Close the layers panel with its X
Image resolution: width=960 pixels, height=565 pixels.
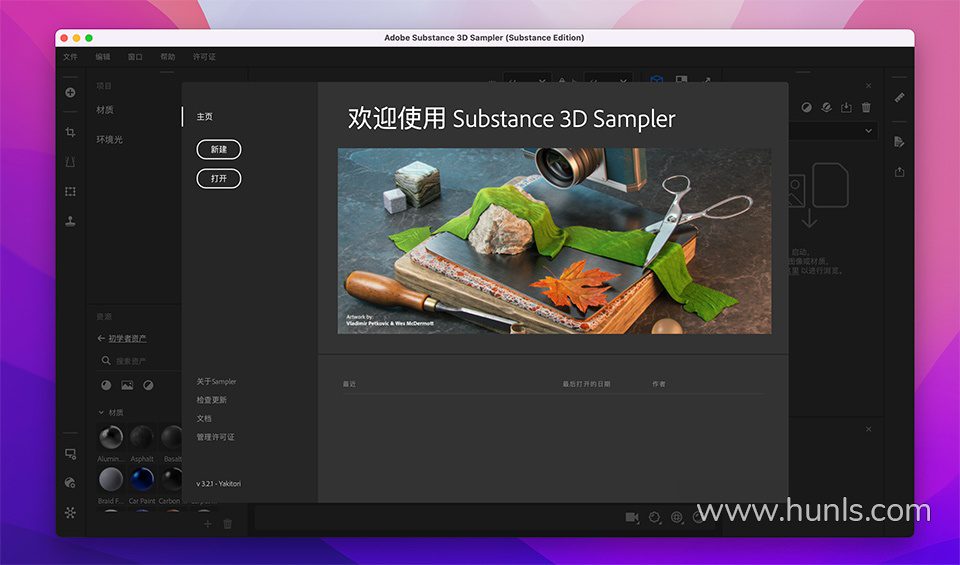point(868,86)
